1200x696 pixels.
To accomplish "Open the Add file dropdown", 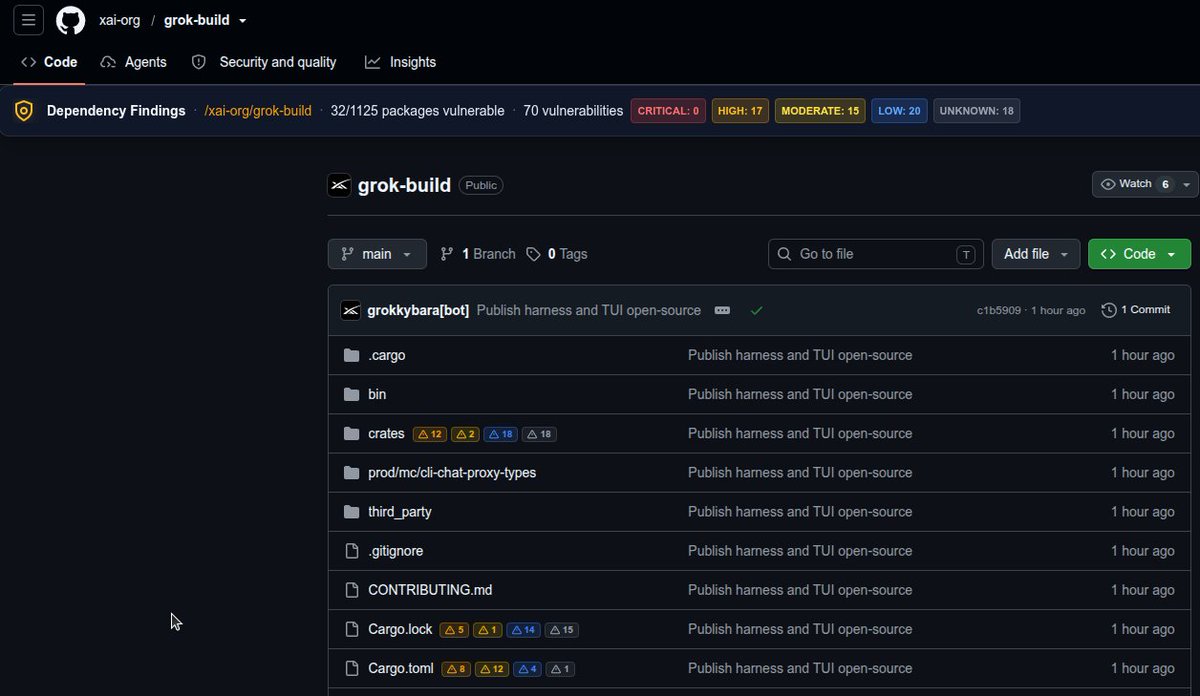I will pyautogui.click(x=1036, y=254).
